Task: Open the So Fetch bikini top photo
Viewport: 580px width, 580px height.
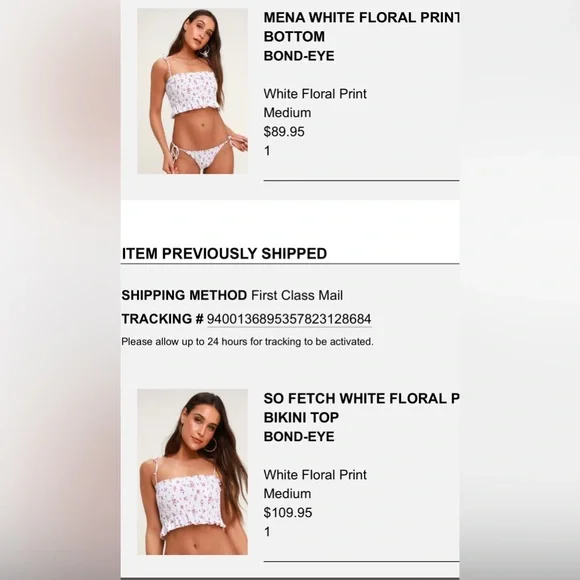Action: [192, 472]
